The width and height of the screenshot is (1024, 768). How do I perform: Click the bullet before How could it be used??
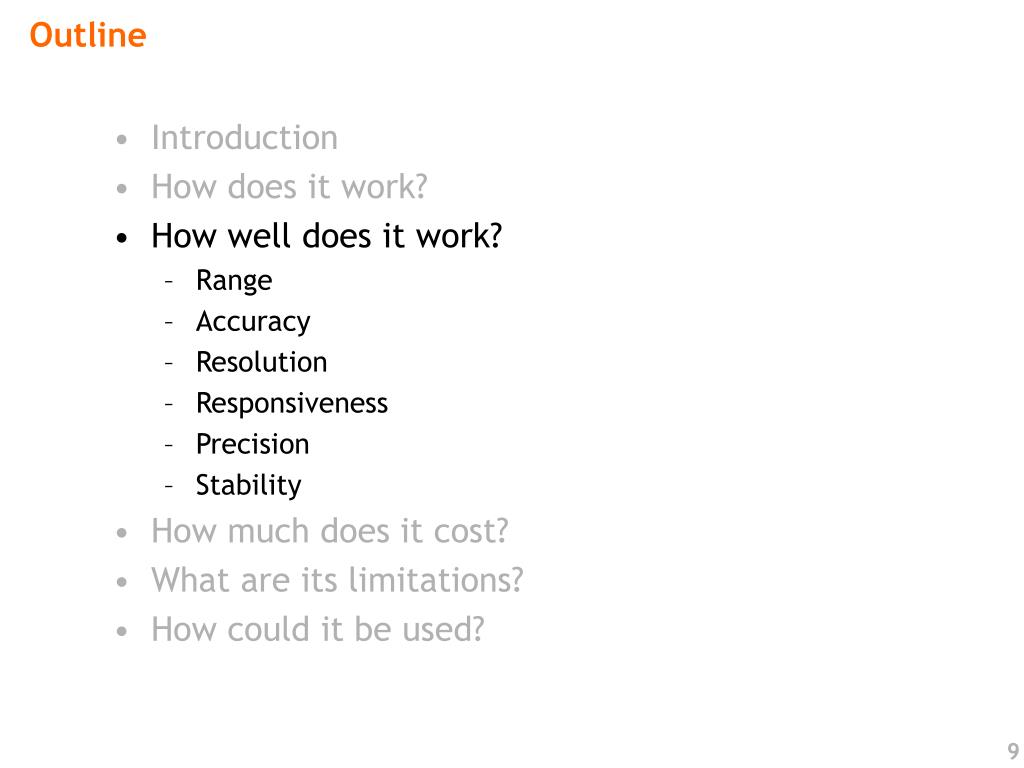coord(121,632)
